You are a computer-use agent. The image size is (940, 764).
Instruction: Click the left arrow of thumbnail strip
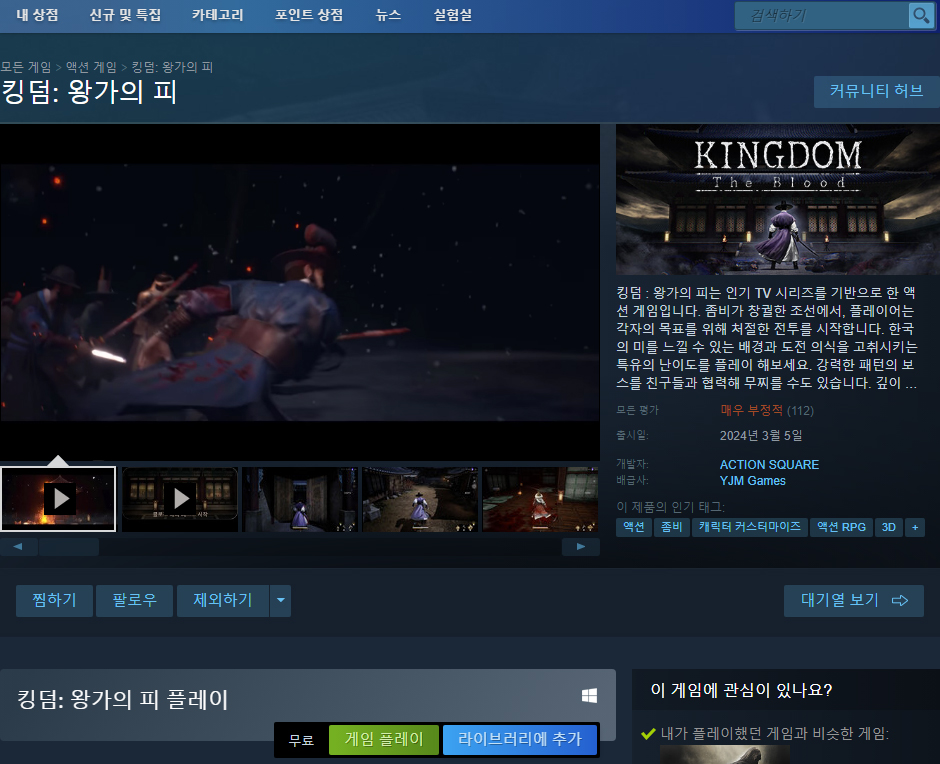18,547
